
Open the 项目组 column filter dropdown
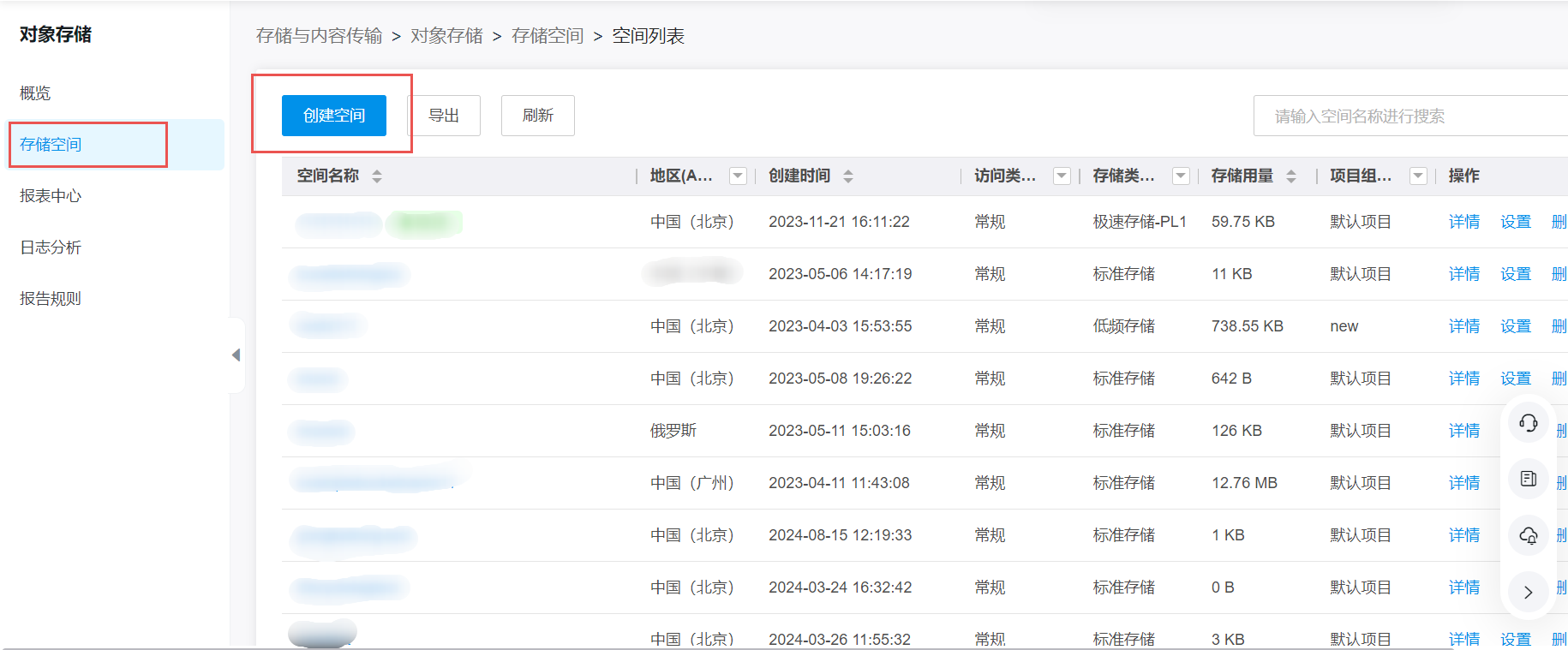[x=1418, y=176]
